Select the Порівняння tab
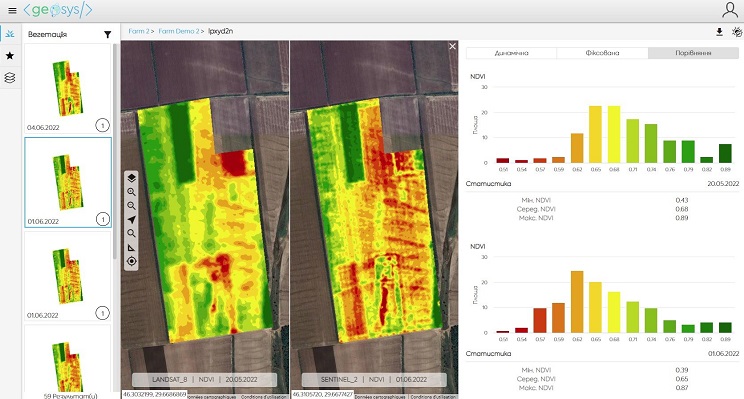The width and height of the screenshot is (744, 399). [x=693, y=53]
